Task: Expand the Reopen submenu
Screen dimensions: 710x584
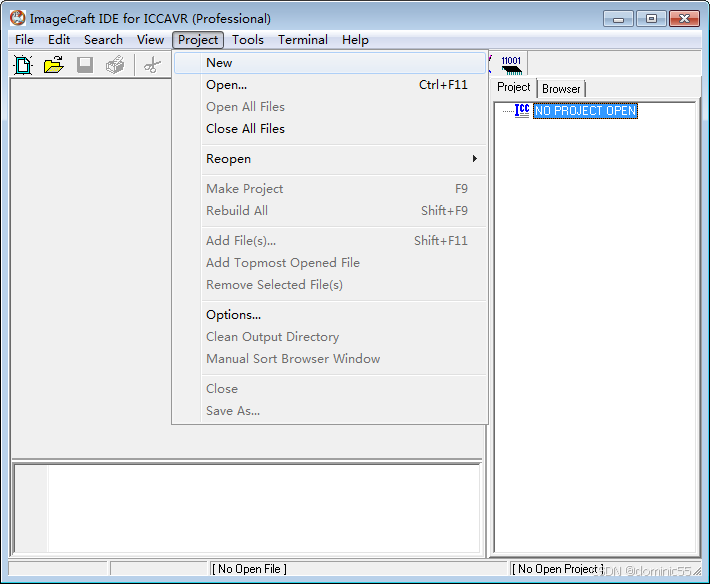Action: (x=330, y=159)
